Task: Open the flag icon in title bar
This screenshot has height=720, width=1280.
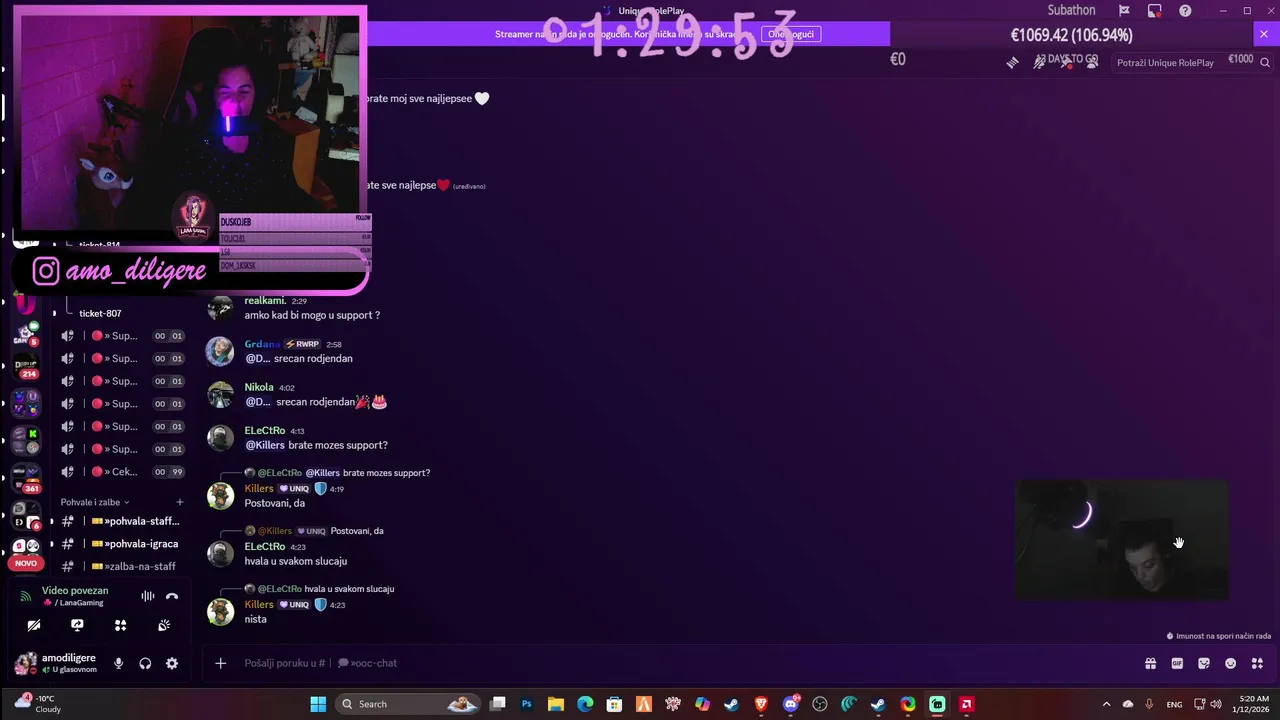Action: pos(1124,10)
